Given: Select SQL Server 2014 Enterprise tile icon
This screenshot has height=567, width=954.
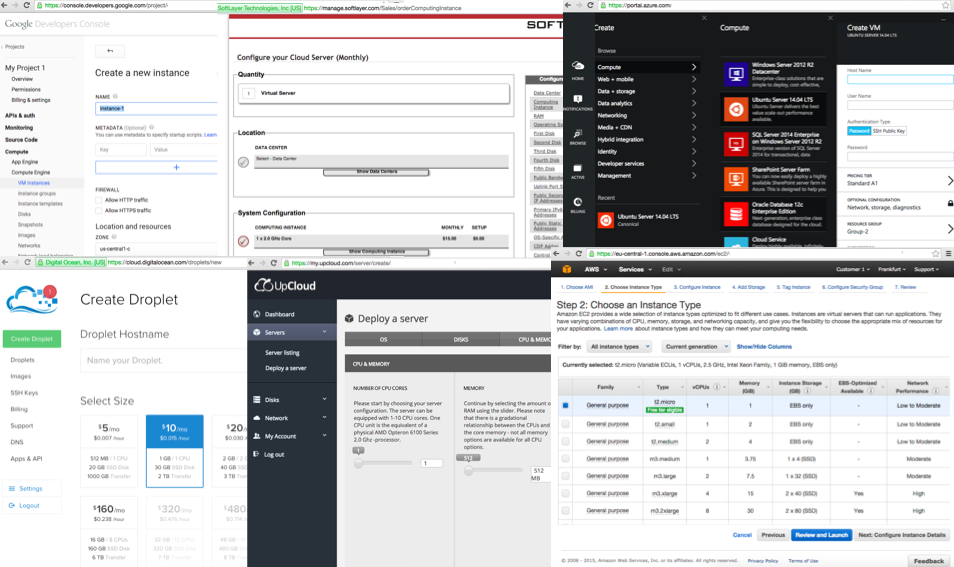Looking at the screenshot, I should pyautogui.click(x=736, y=144).
